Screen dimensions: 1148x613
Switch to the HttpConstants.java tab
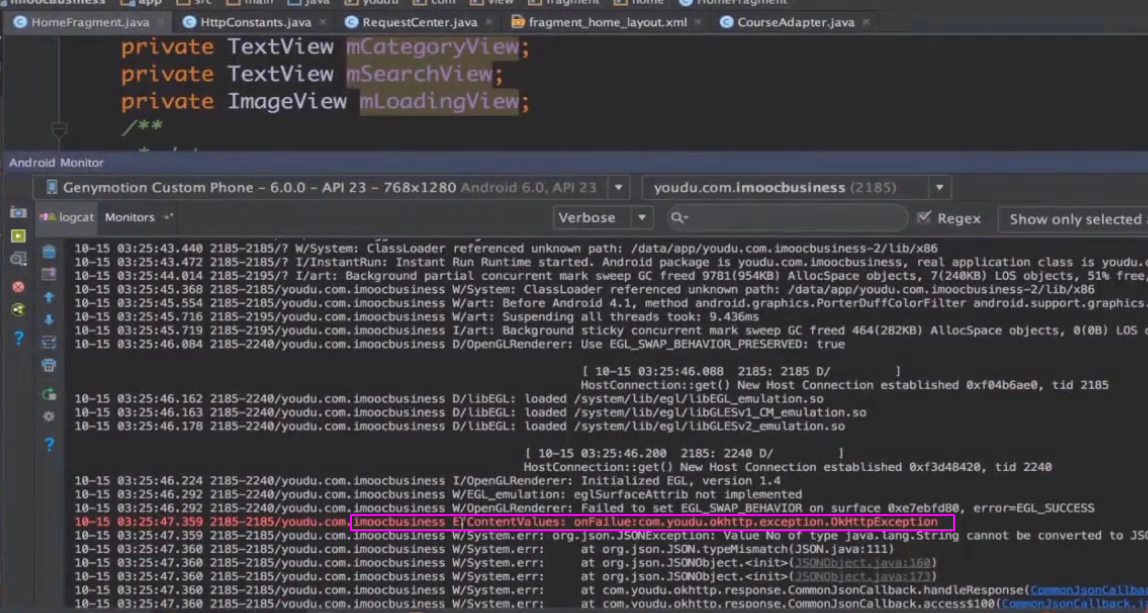point(254,21)
